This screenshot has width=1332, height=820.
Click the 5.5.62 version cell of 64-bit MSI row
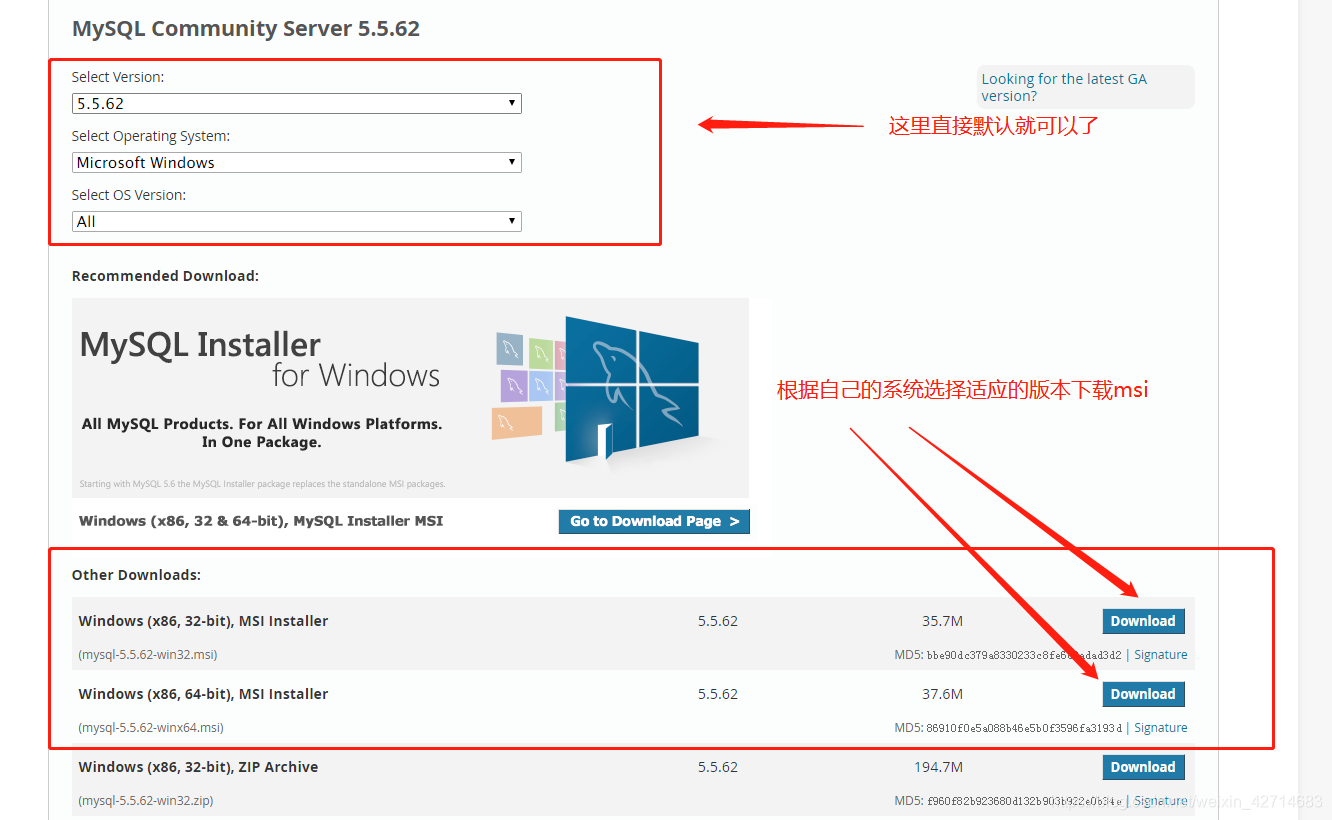coord(718,694)
